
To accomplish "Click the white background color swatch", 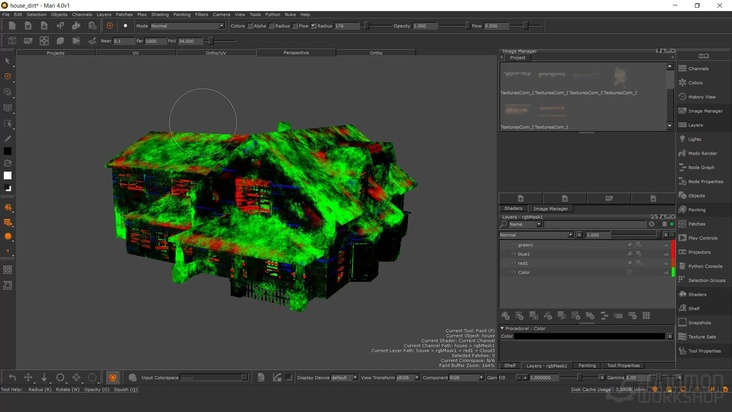I will tap(7, 175).
